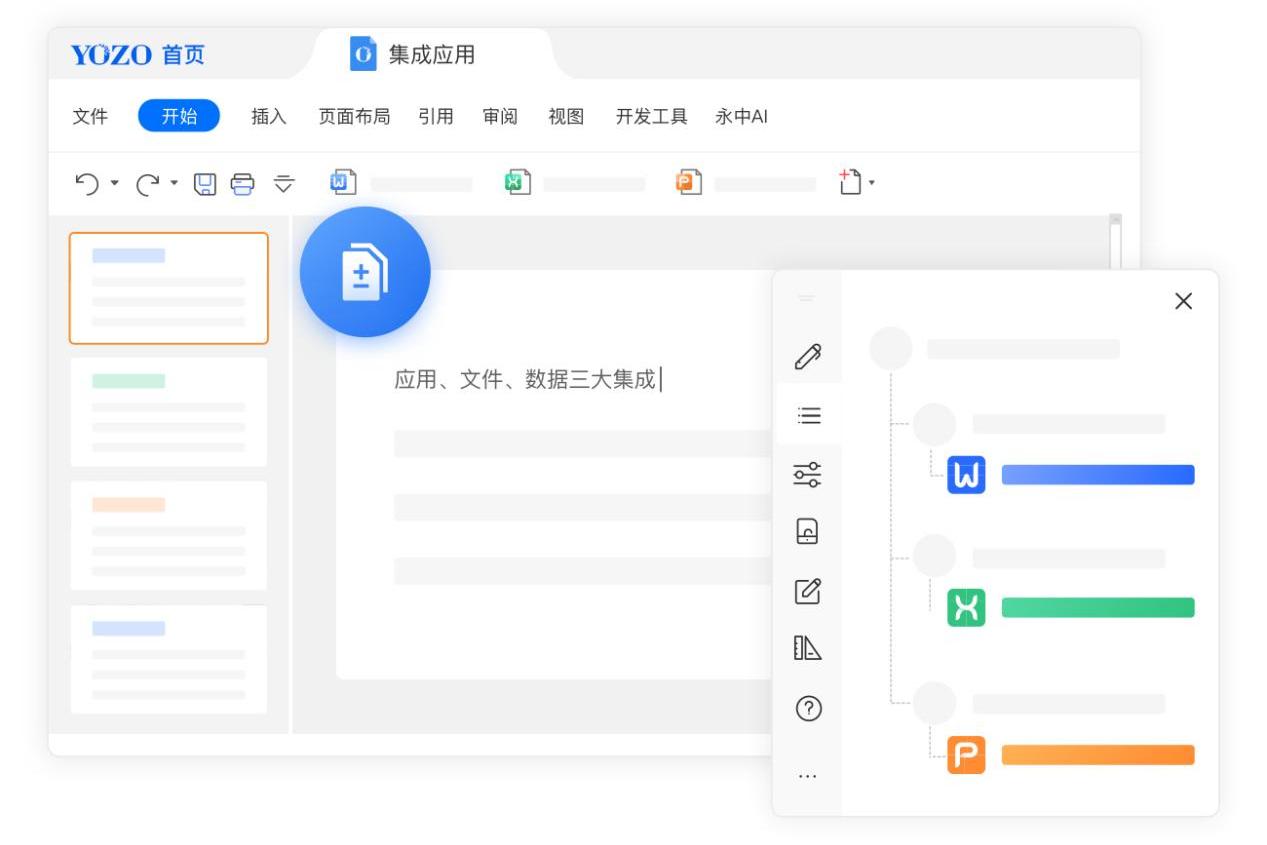The width and height of the screenshot is (1267, 845).
Task: Select the first page thumbnail with orange border
Action: tap(168, 288)
